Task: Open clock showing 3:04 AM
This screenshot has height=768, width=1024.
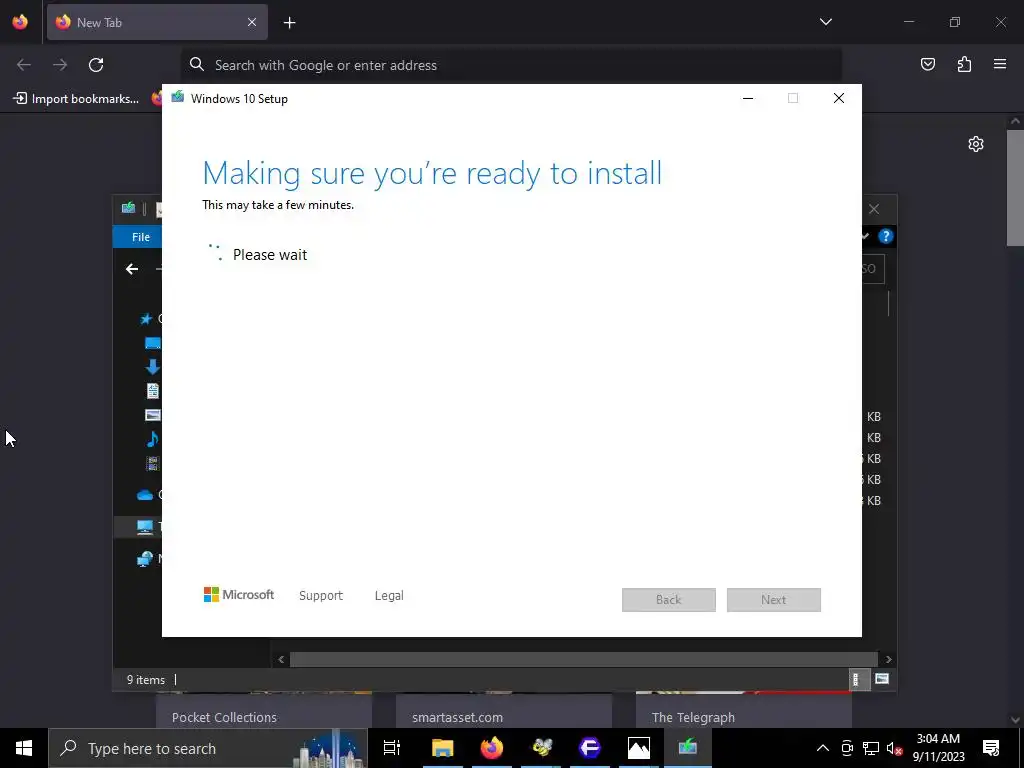Action: click(x=938, y=748)
